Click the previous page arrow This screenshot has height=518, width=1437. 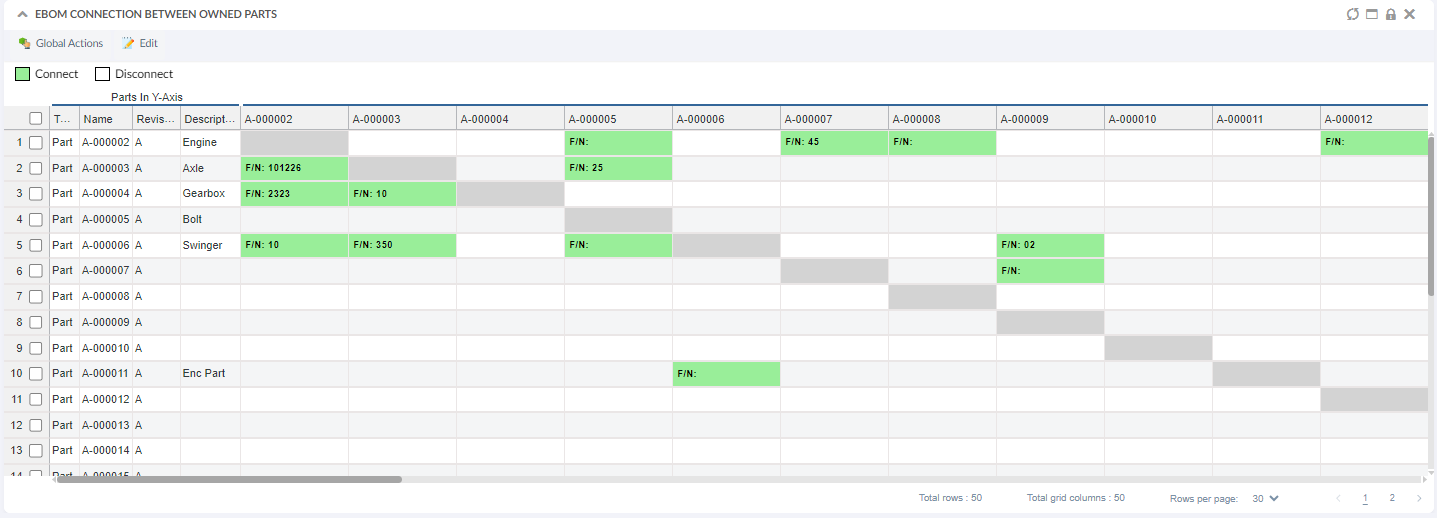pos(1339,498)
